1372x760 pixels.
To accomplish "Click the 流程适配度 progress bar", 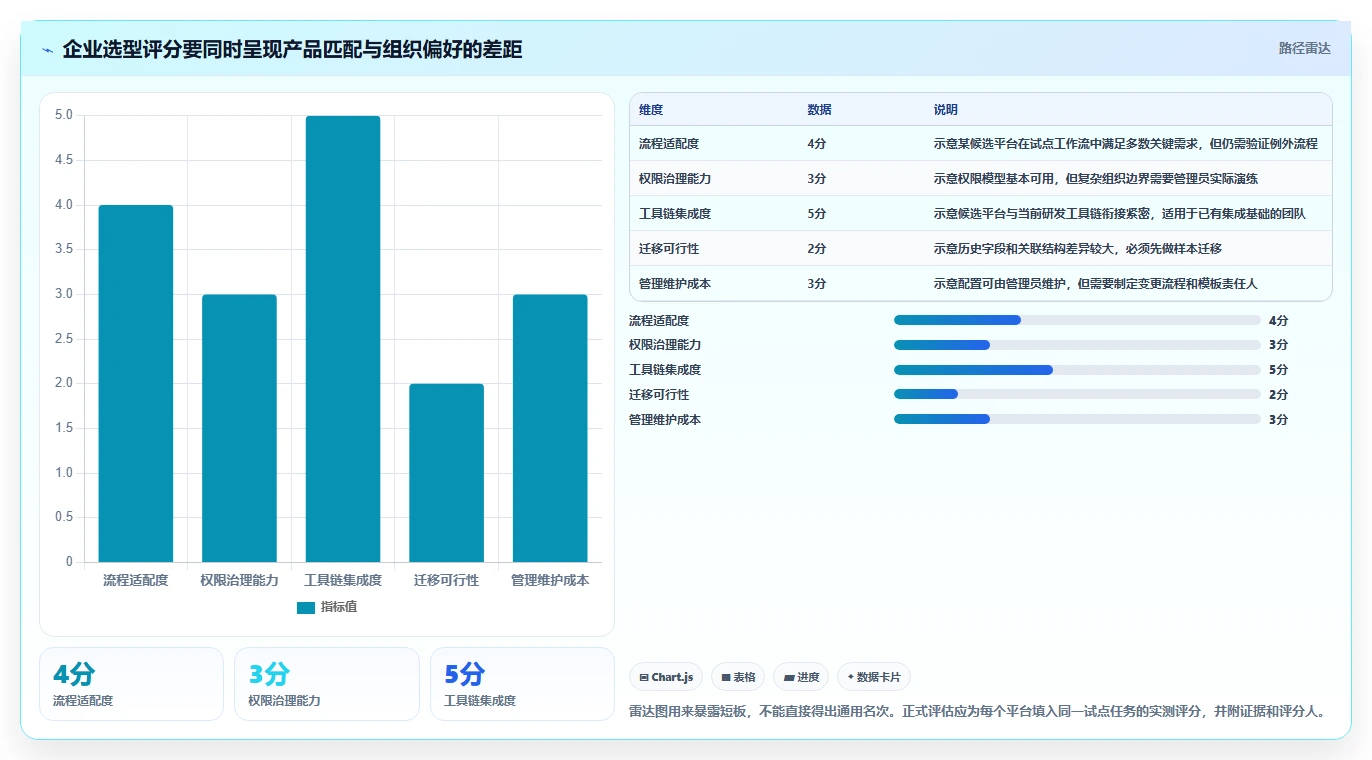I will coord(1077,320).
